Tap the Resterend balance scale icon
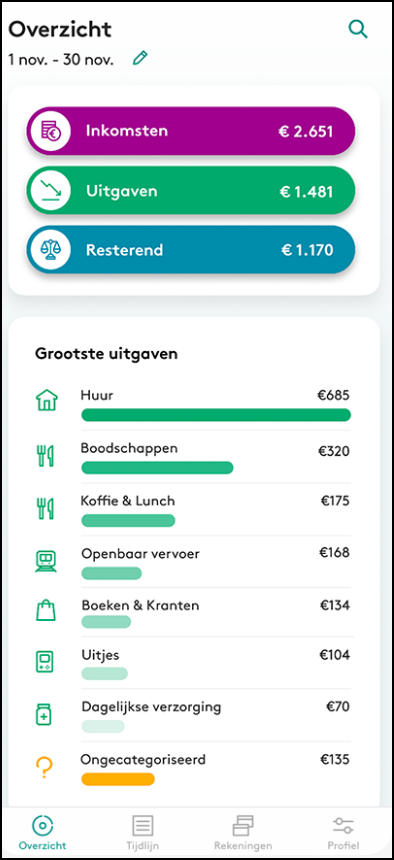394x860 pixels. (50, 250)
